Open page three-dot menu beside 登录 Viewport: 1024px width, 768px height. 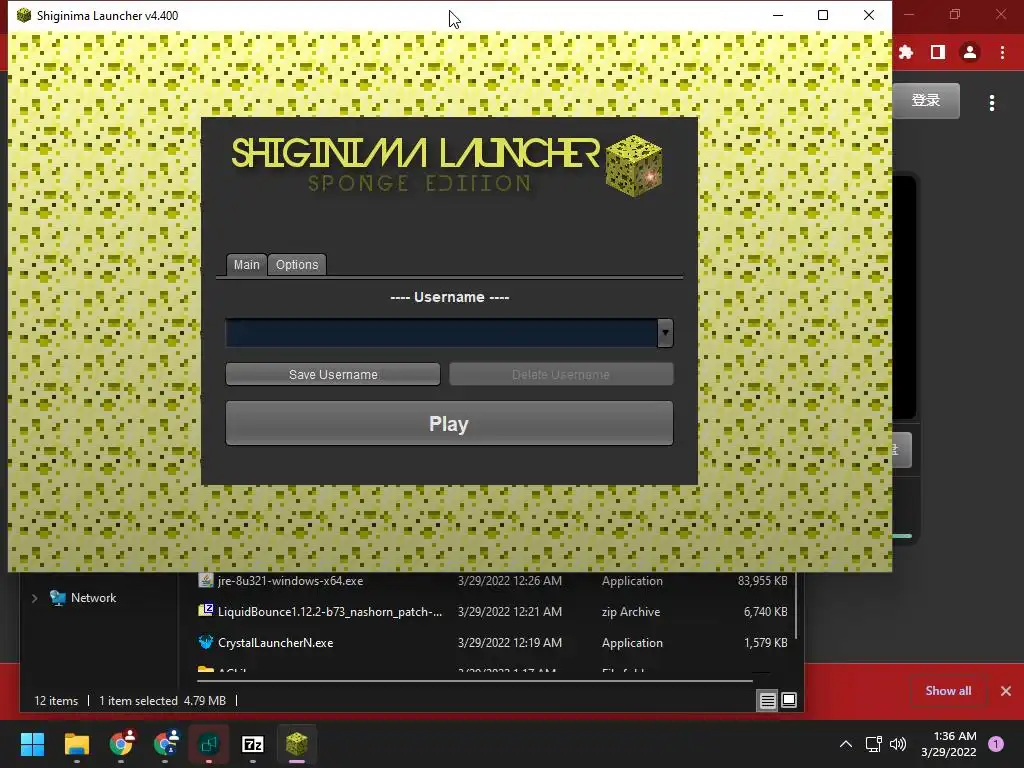[x=992, y=103]
